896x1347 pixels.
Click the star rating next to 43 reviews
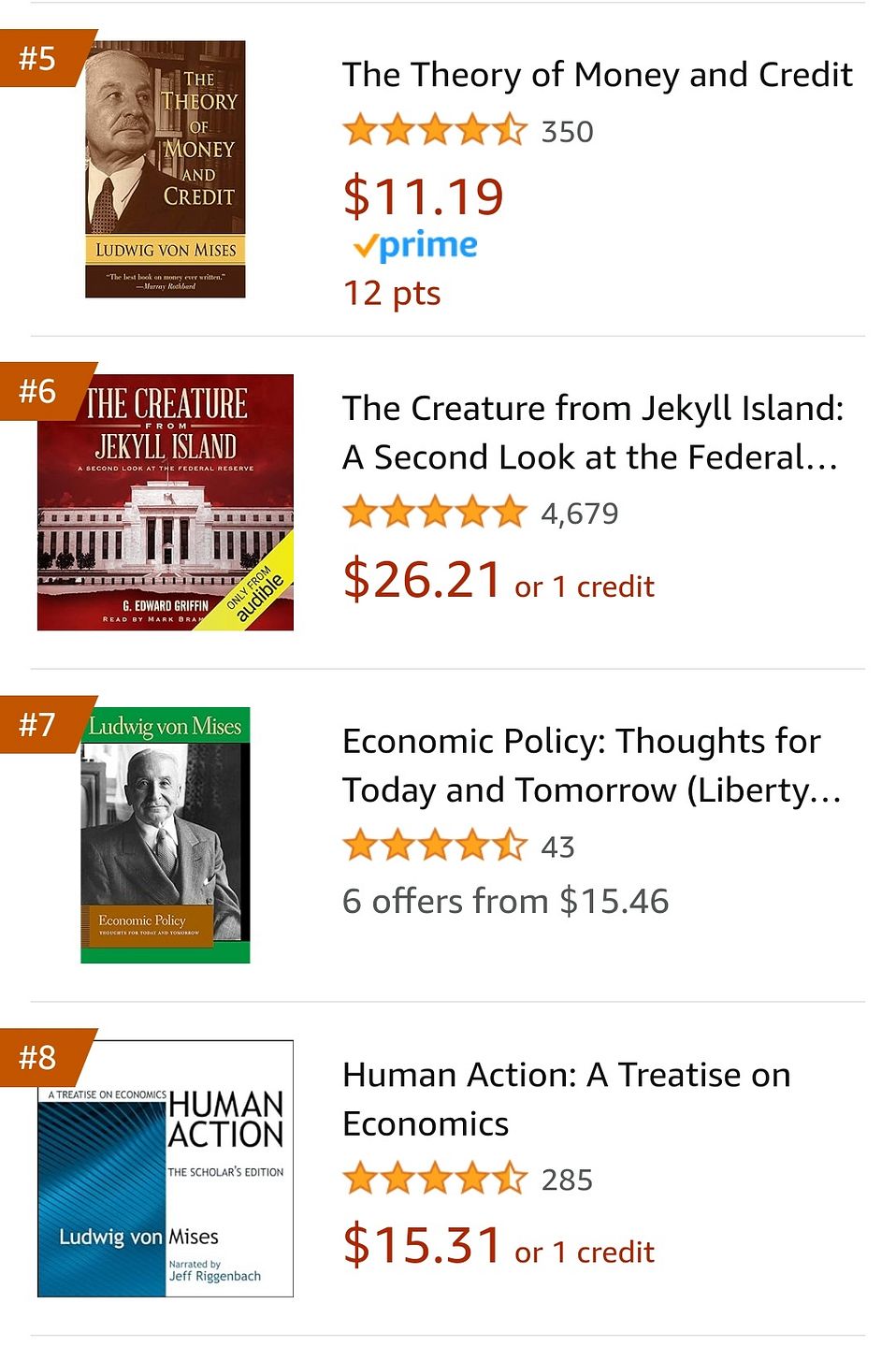(433, 846)
